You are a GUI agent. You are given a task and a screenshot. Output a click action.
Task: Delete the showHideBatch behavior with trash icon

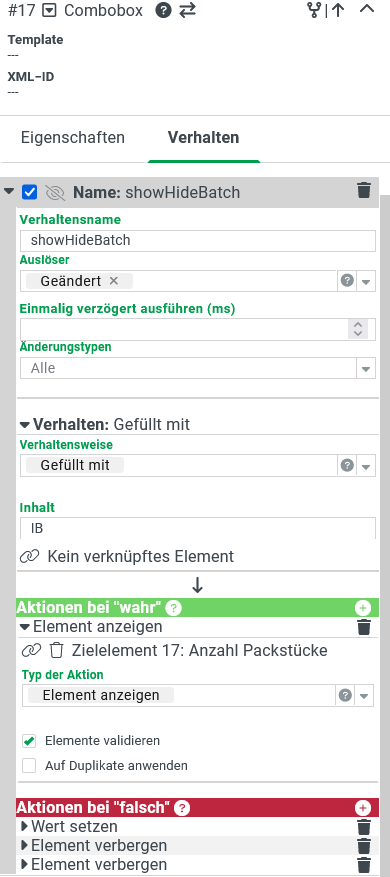[x=364, y=190]
